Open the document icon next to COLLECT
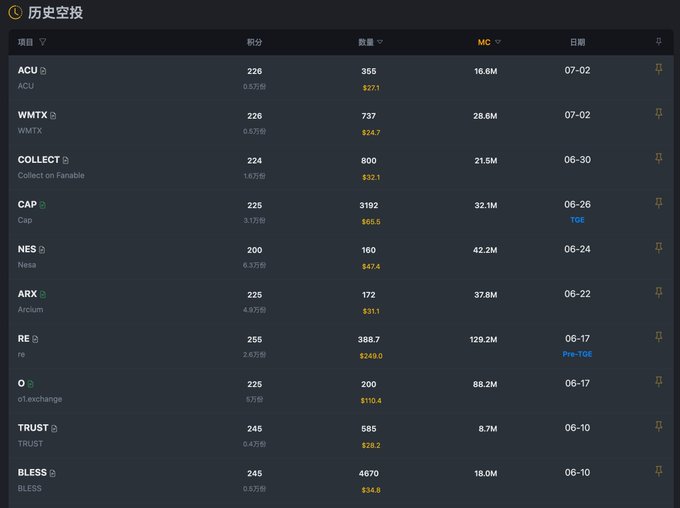This screenshot has width=680, height=508. pos(65,161)
